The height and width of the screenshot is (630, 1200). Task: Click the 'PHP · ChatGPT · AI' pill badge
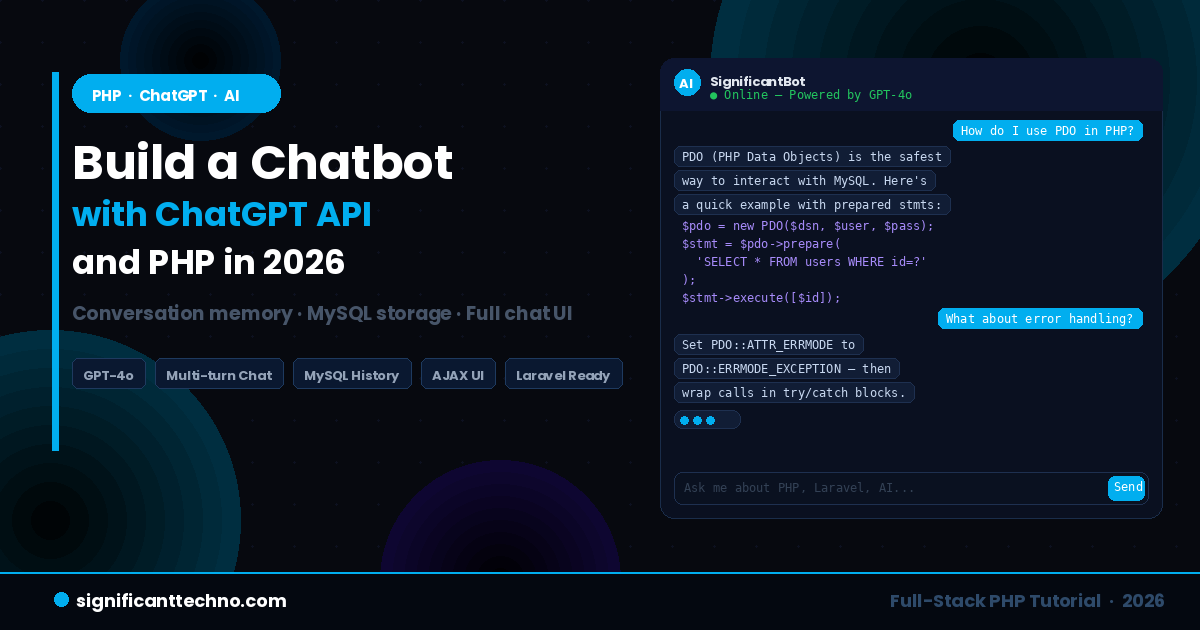point(176,94)
